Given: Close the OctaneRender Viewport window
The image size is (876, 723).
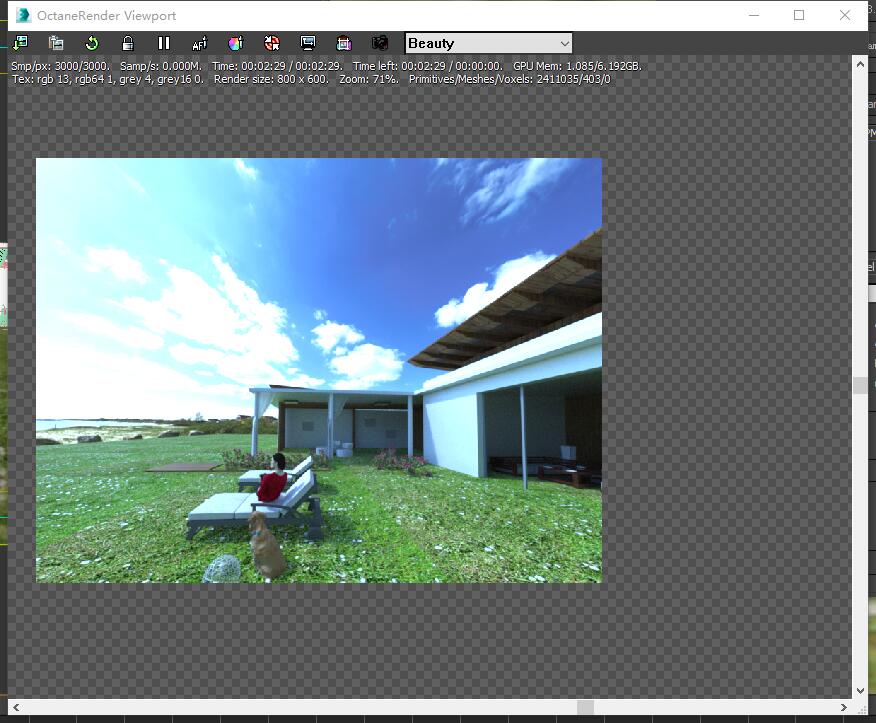Looking at the screenshot, I should click(845, 15).
